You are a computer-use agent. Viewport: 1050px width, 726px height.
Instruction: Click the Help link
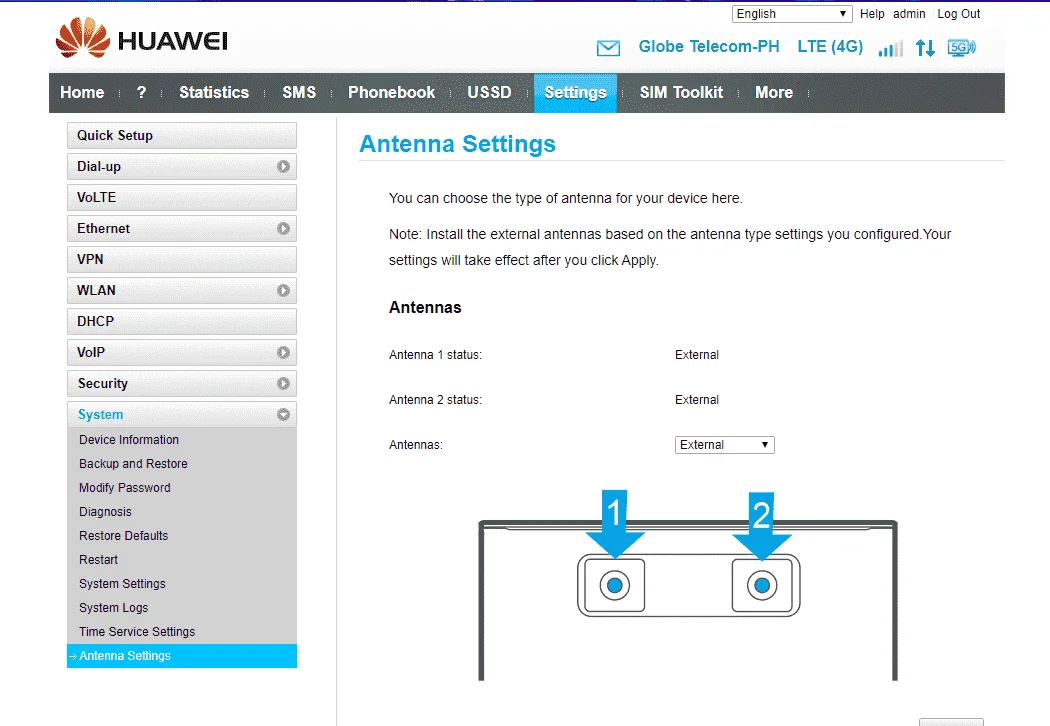pyautogui.click(x=872, y=14)
